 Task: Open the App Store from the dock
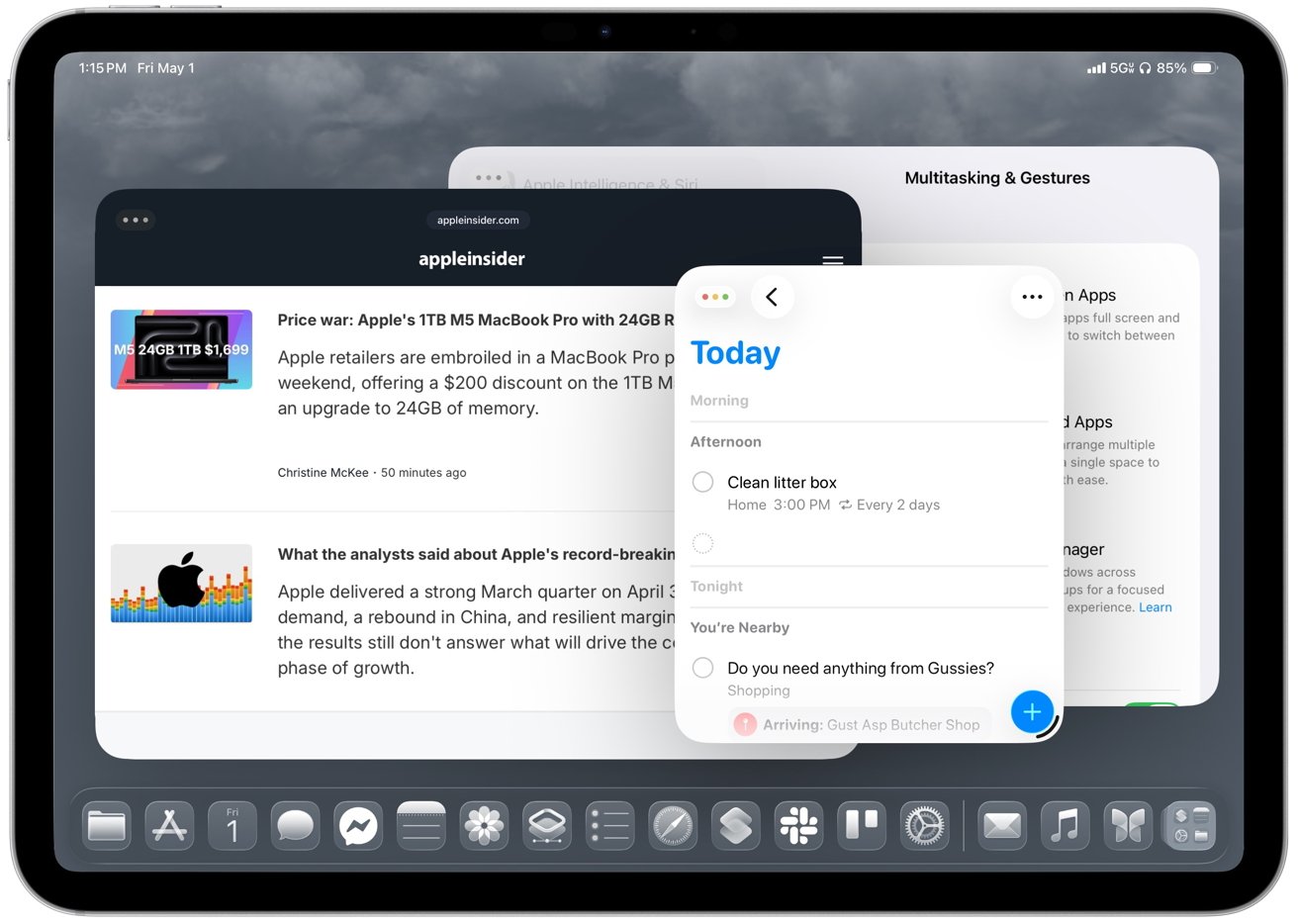[x=169, y=825]
